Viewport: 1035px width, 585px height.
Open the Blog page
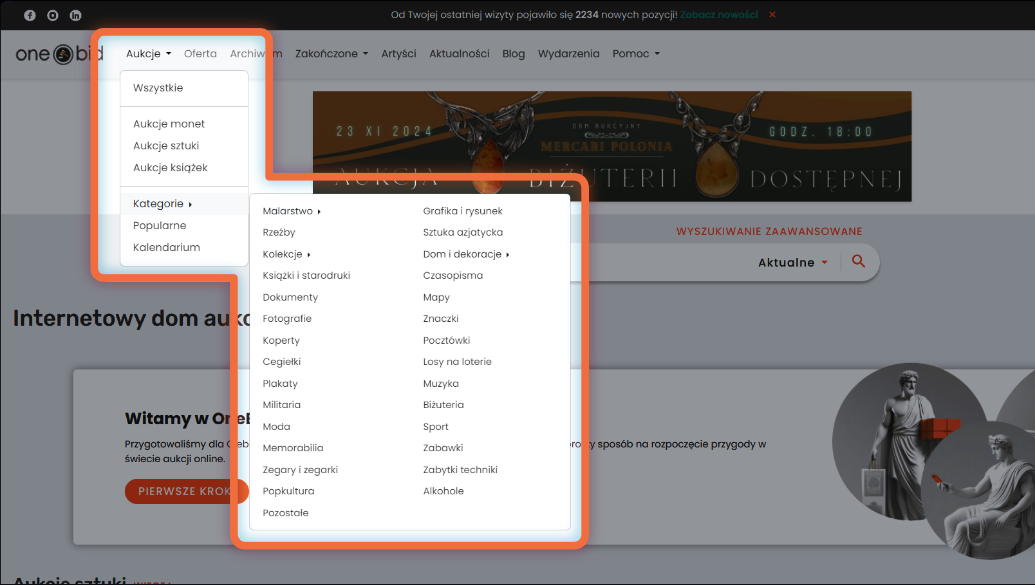point(514,53)
